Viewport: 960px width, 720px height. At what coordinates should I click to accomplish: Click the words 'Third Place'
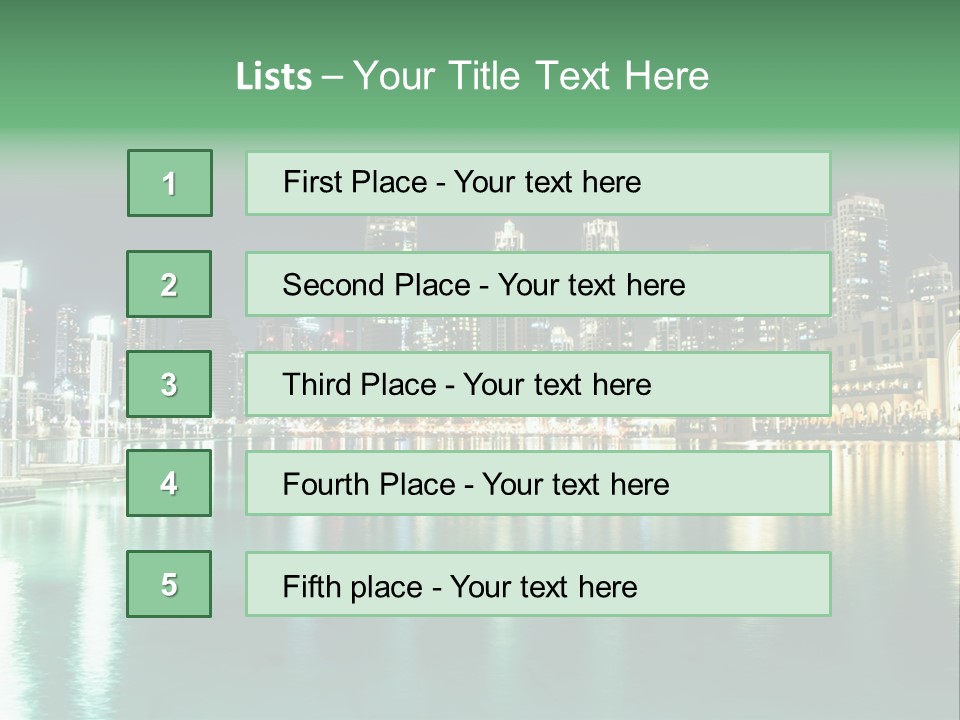click(x=359, y=384)
